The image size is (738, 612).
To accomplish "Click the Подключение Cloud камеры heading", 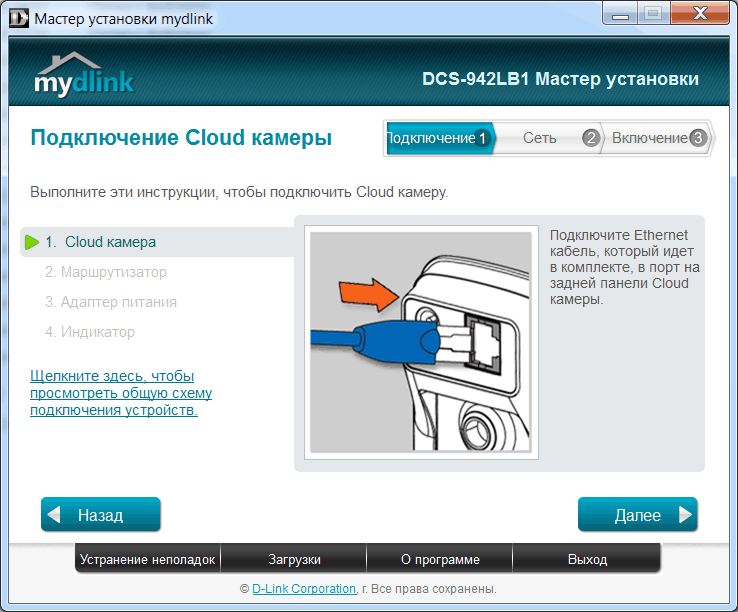I will (x=181, y=138).
